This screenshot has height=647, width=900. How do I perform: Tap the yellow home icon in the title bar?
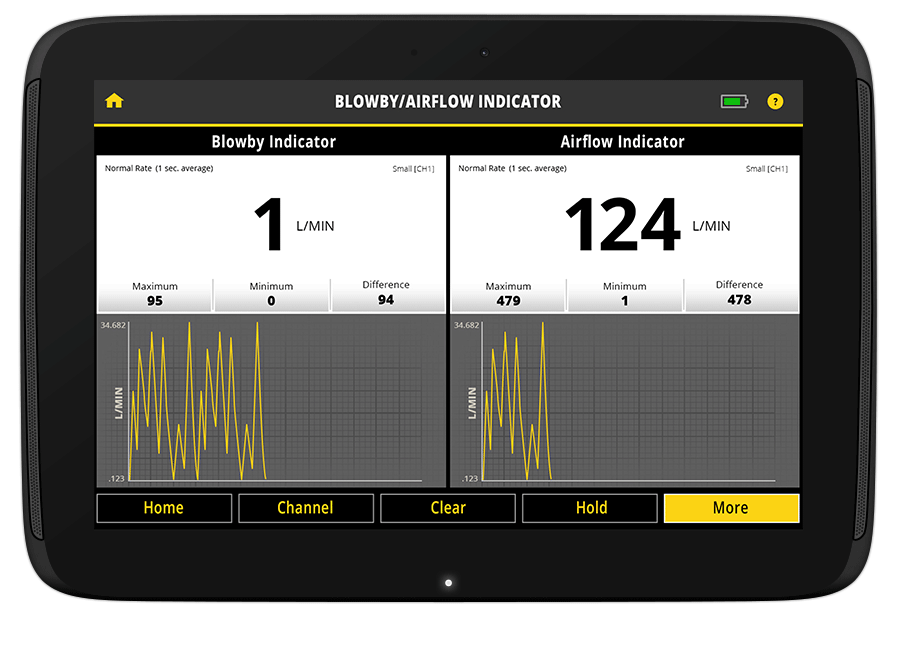click(x=114, y=101)
